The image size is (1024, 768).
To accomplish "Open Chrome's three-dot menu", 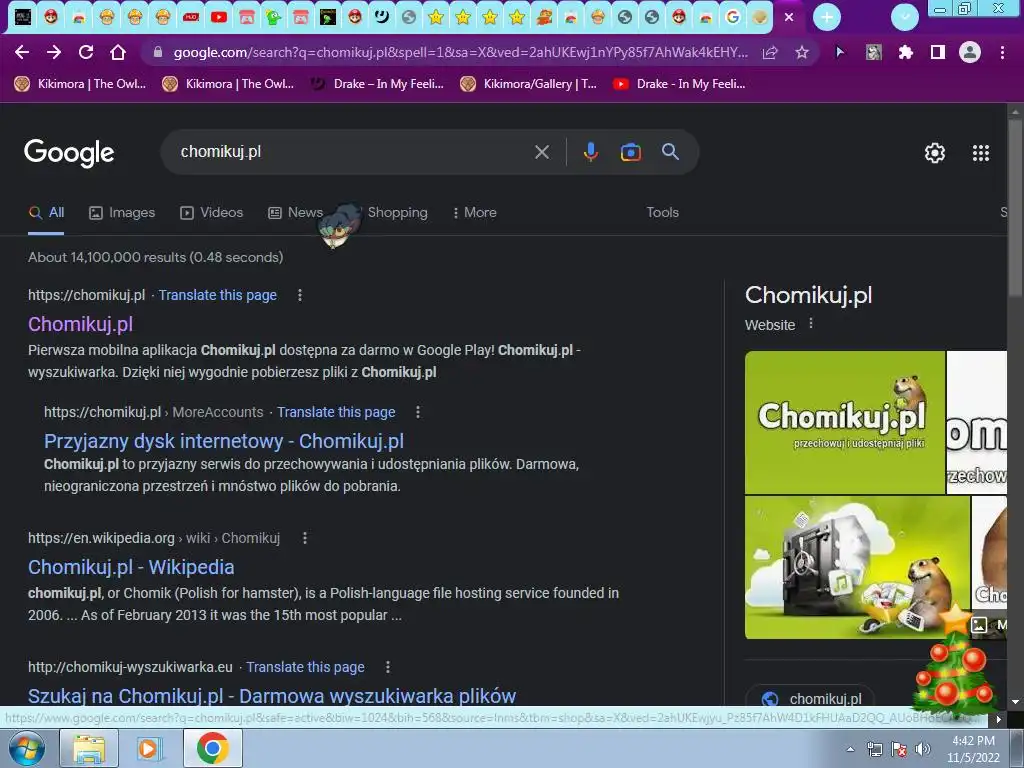I will coord(1002,52).
